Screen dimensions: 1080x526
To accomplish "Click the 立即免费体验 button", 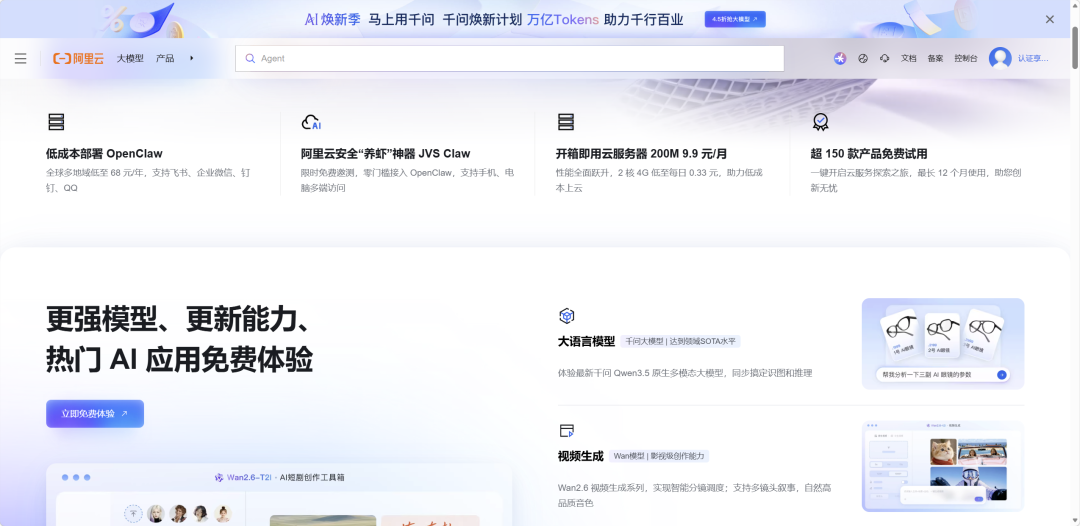I will coord(95,413).
